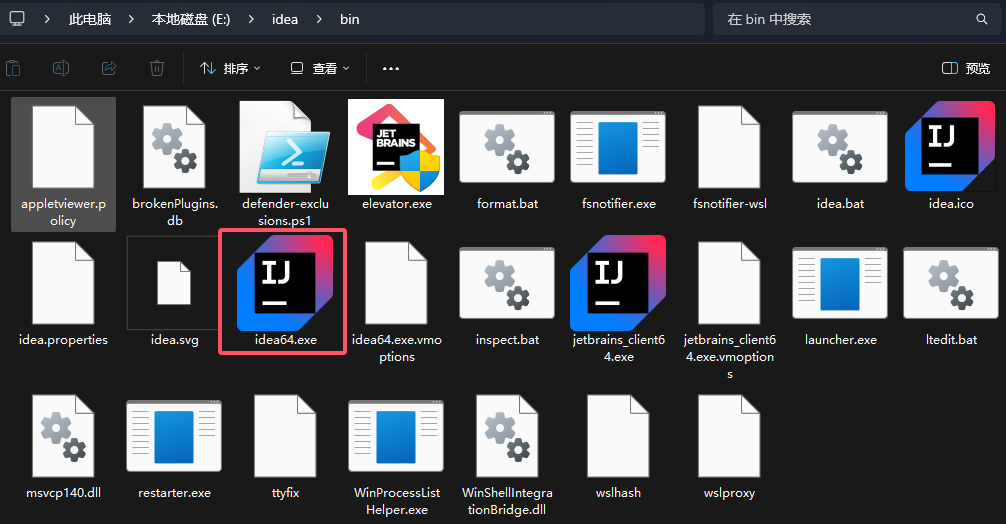1006x524 pixels.
Task: Open the 排序 sort dropdown
Action: 230,68
